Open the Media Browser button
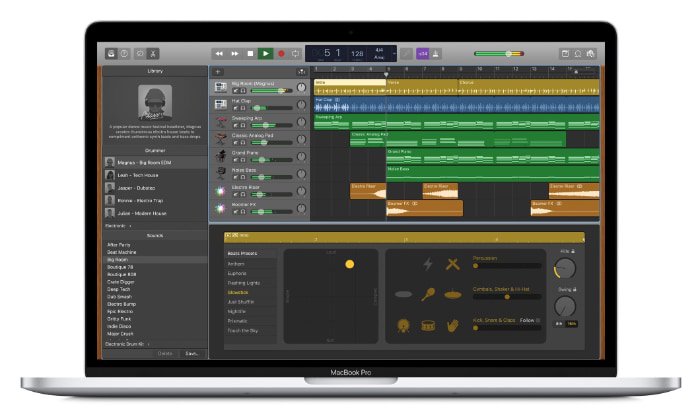700x409 pixels. point(591,54)
